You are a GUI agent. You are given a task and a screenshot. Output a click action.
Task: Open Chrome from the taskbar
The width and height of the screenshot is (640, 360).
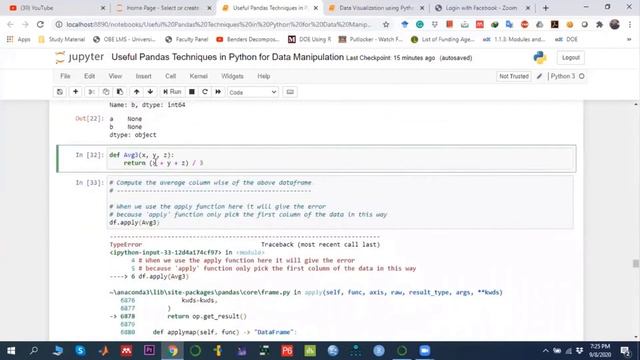click(172, 351)
